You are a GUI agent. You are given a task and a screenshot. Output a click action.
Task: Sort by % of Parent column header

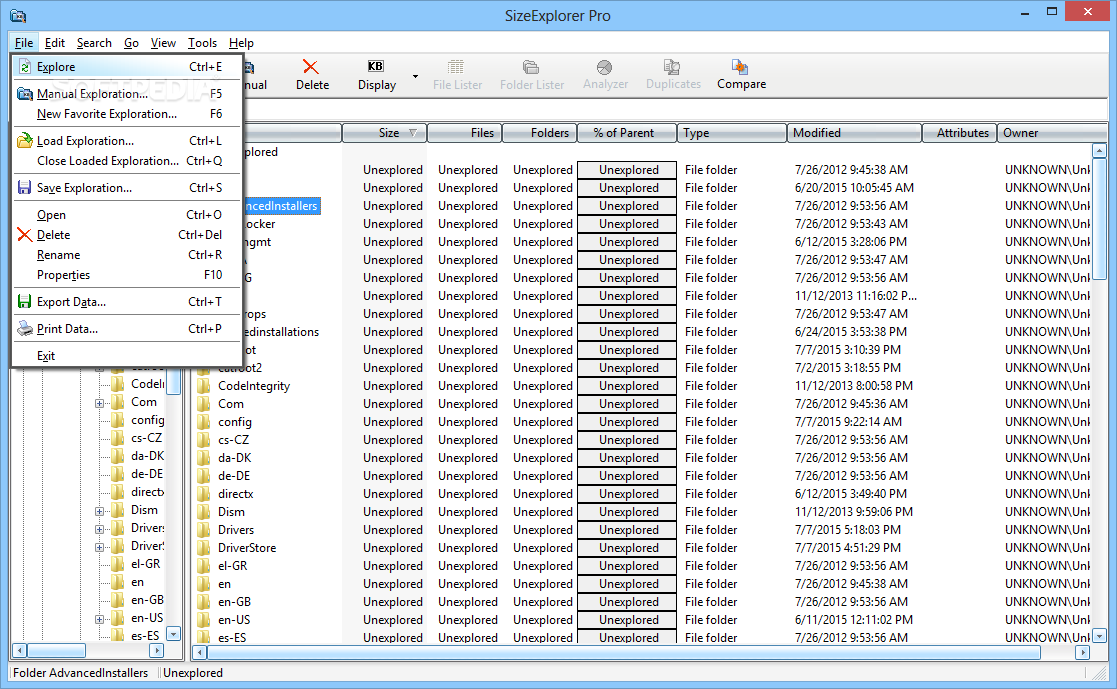[626, 133]
